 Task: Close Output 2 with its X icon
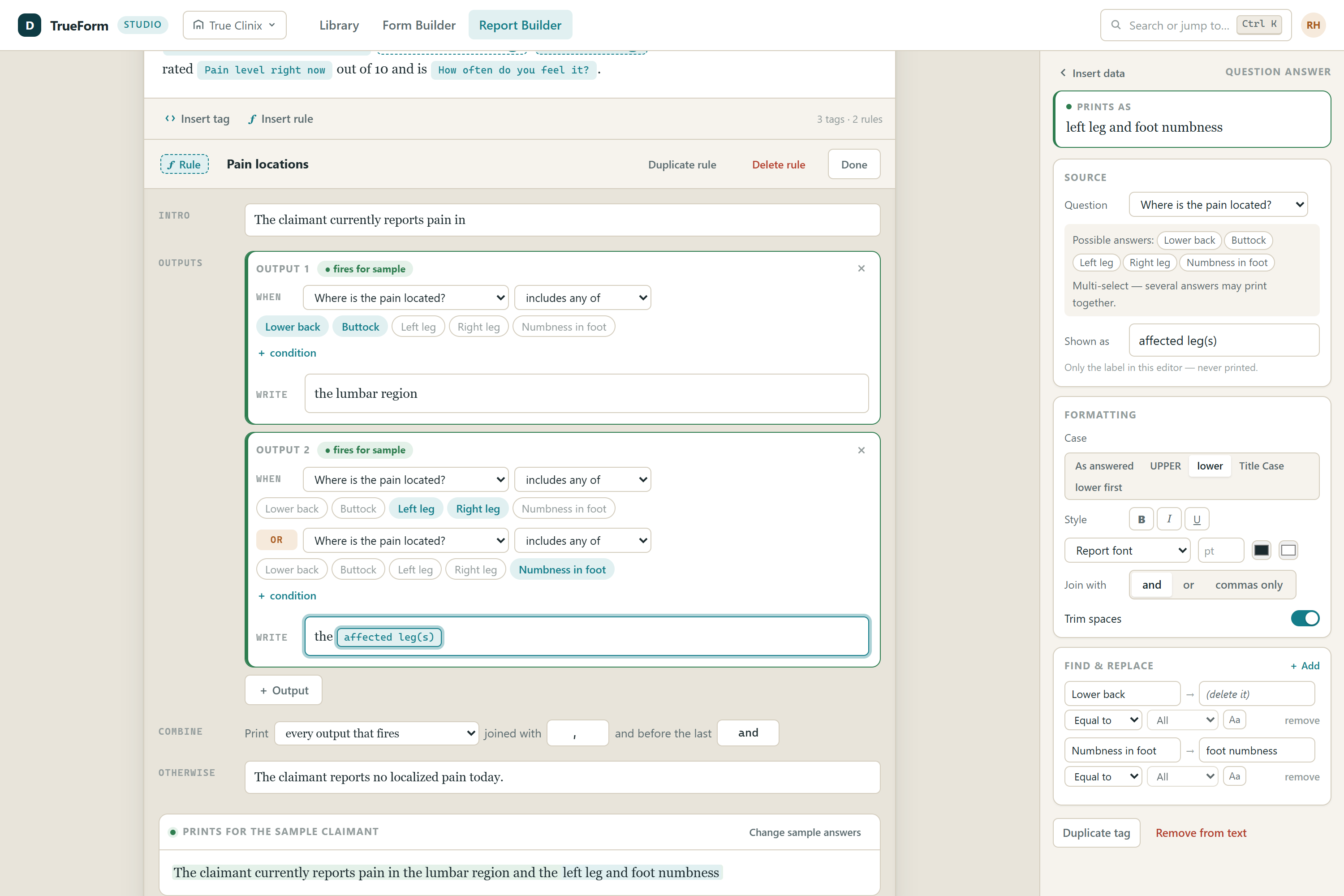pyautogui.click(x=861, y=450)
